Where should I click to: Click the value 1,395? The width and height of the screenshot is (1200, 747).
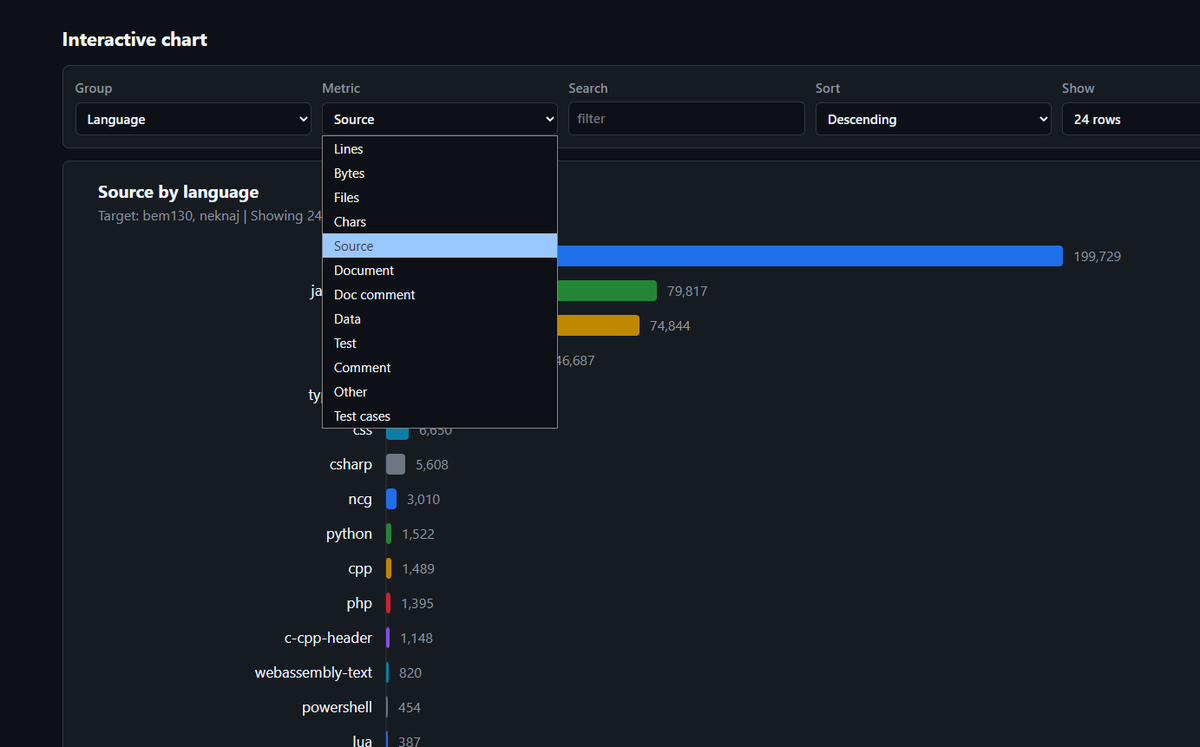417,604
